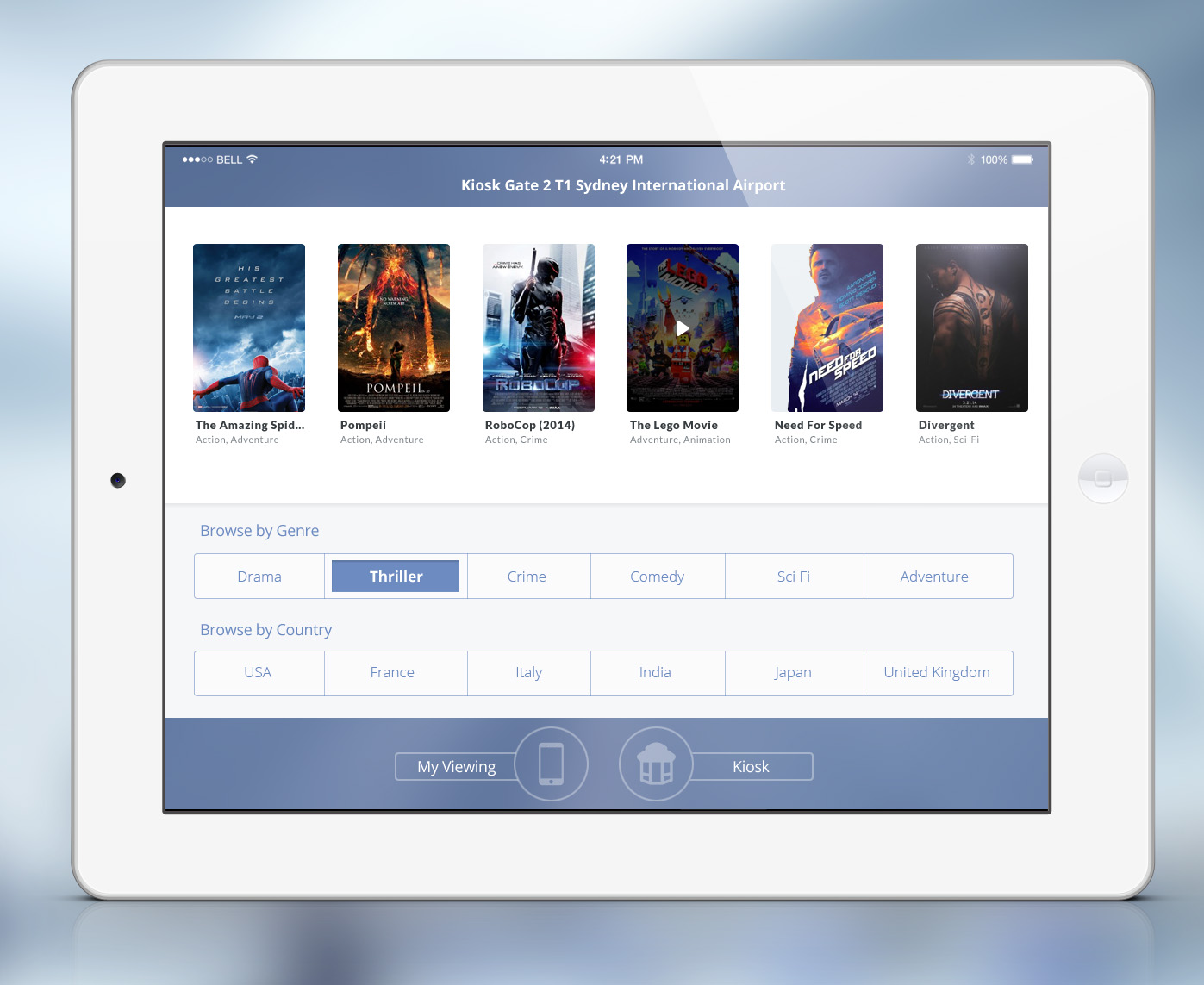1204x985 pixels.
Task: Browse movies from India
Action: click(658, 673)
